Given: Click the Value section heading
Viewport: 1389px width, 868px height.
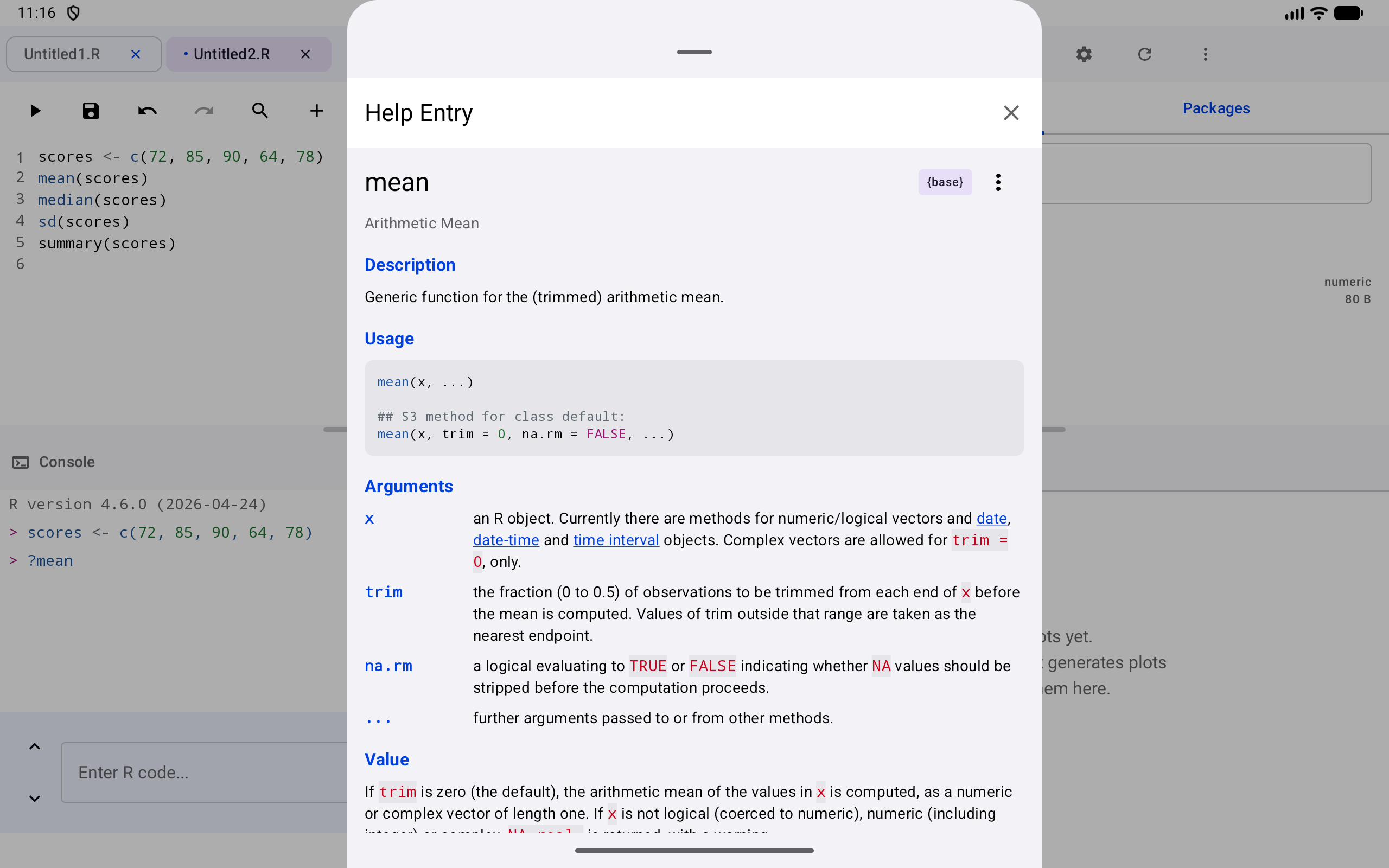Looking at the screenshot, I should pyautogui.click(x=387, y=759).
